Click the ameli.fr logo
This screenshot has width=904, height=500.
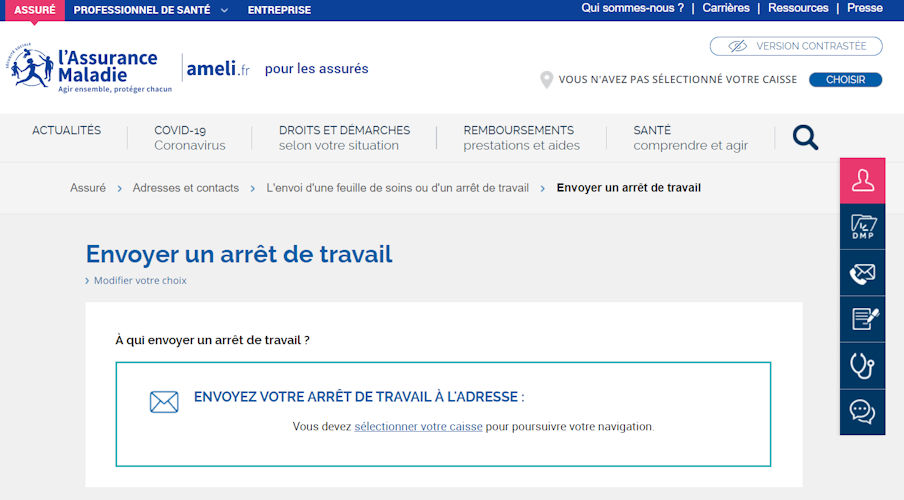click(218, 69)
